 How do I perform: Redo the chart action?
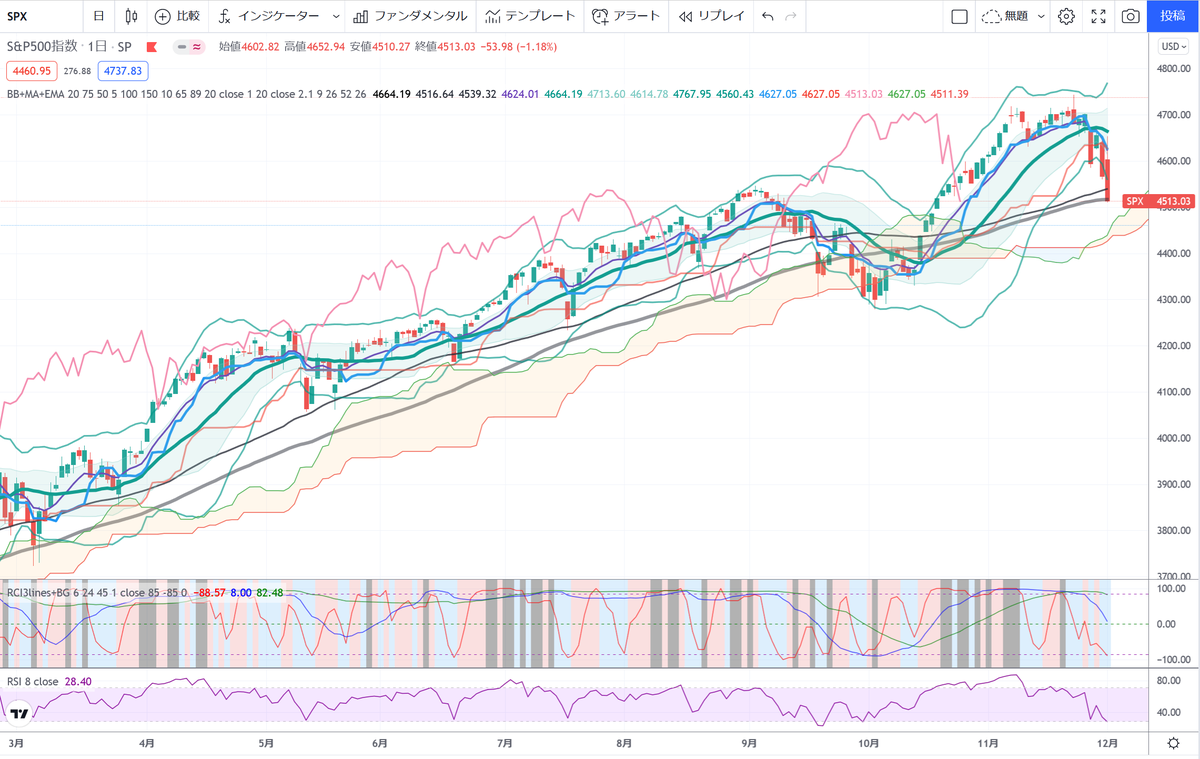(791, 16)
